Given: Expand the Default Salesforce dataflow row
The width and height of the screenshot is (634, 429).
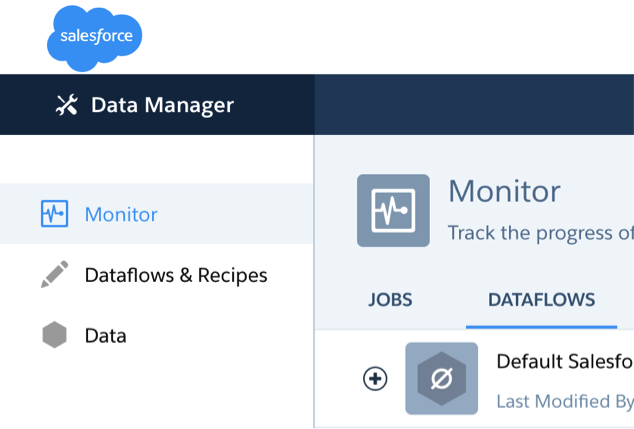Looking at the screenshot, I should tap(375, 379).
